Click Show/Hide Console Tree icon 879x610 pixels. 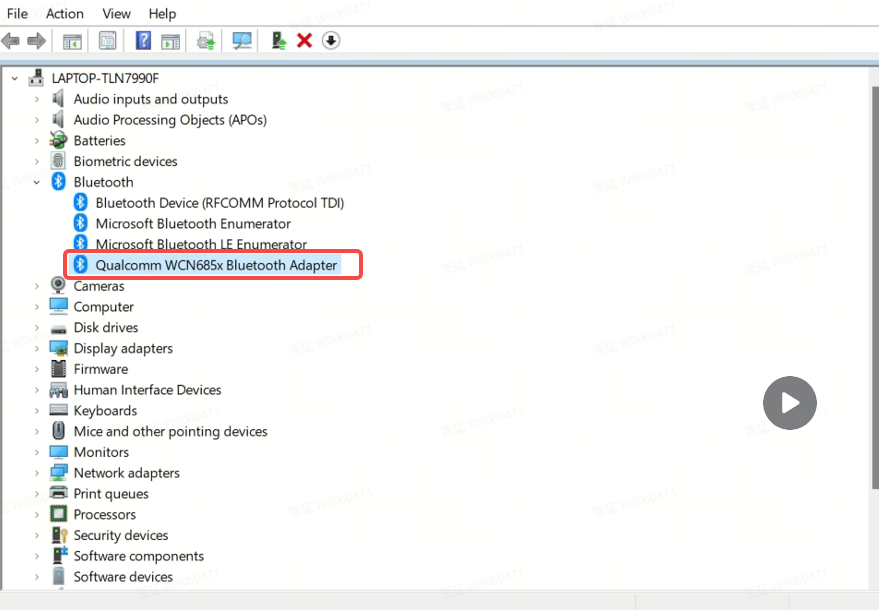coord(72,41)
